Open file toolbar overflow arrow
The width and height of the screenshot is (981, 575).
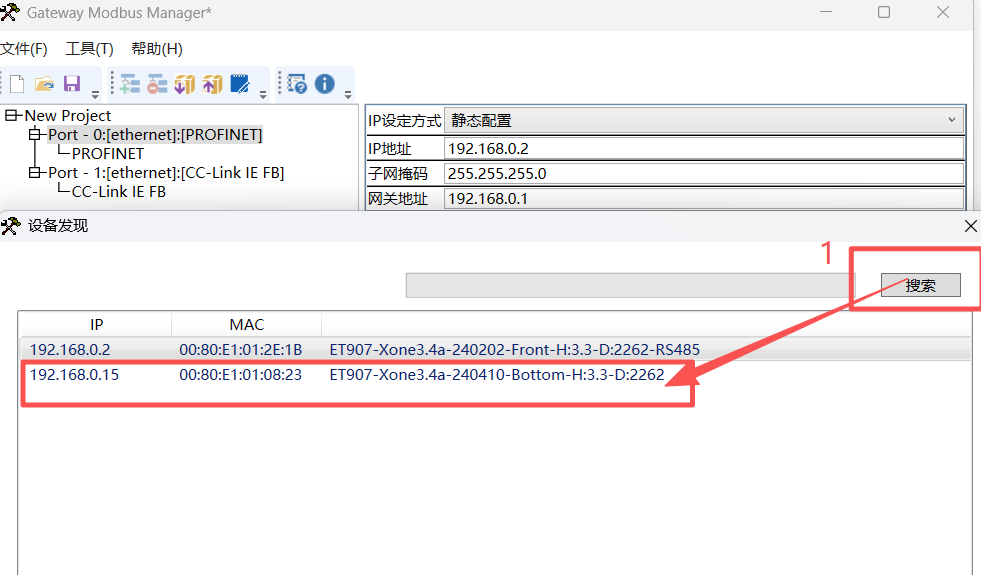pyautogui.click(x=95, y=94)
